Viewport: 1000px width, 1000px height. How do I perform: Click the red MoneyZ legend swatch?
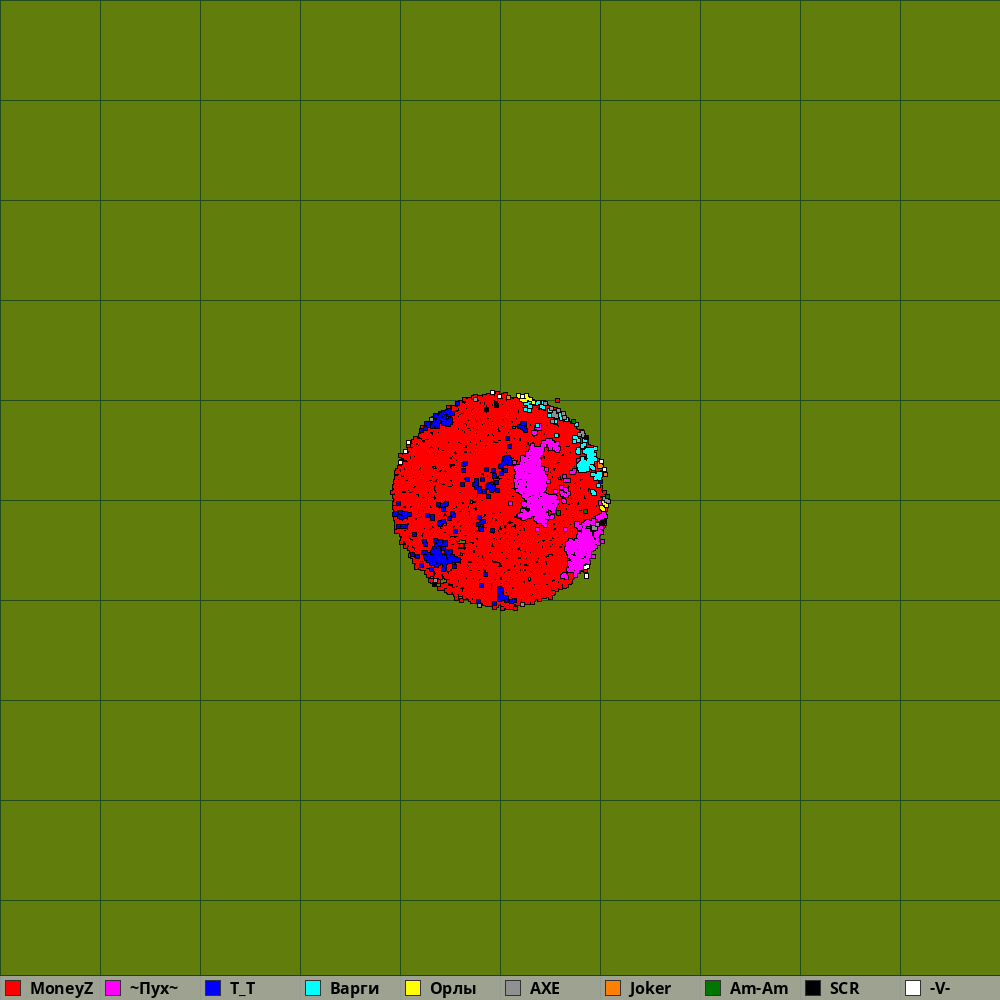click(x=13, y=988)
